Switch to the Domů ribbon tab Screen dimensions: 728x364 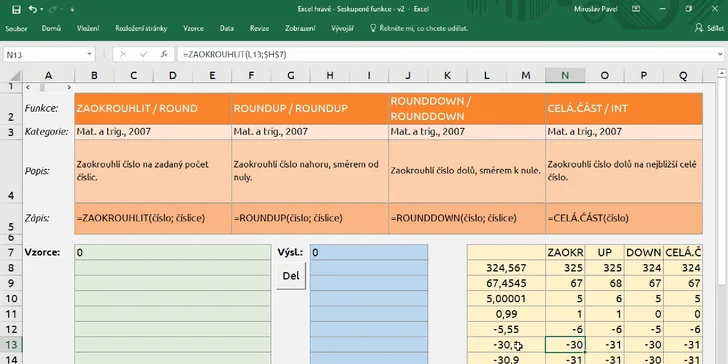[51, 28]
